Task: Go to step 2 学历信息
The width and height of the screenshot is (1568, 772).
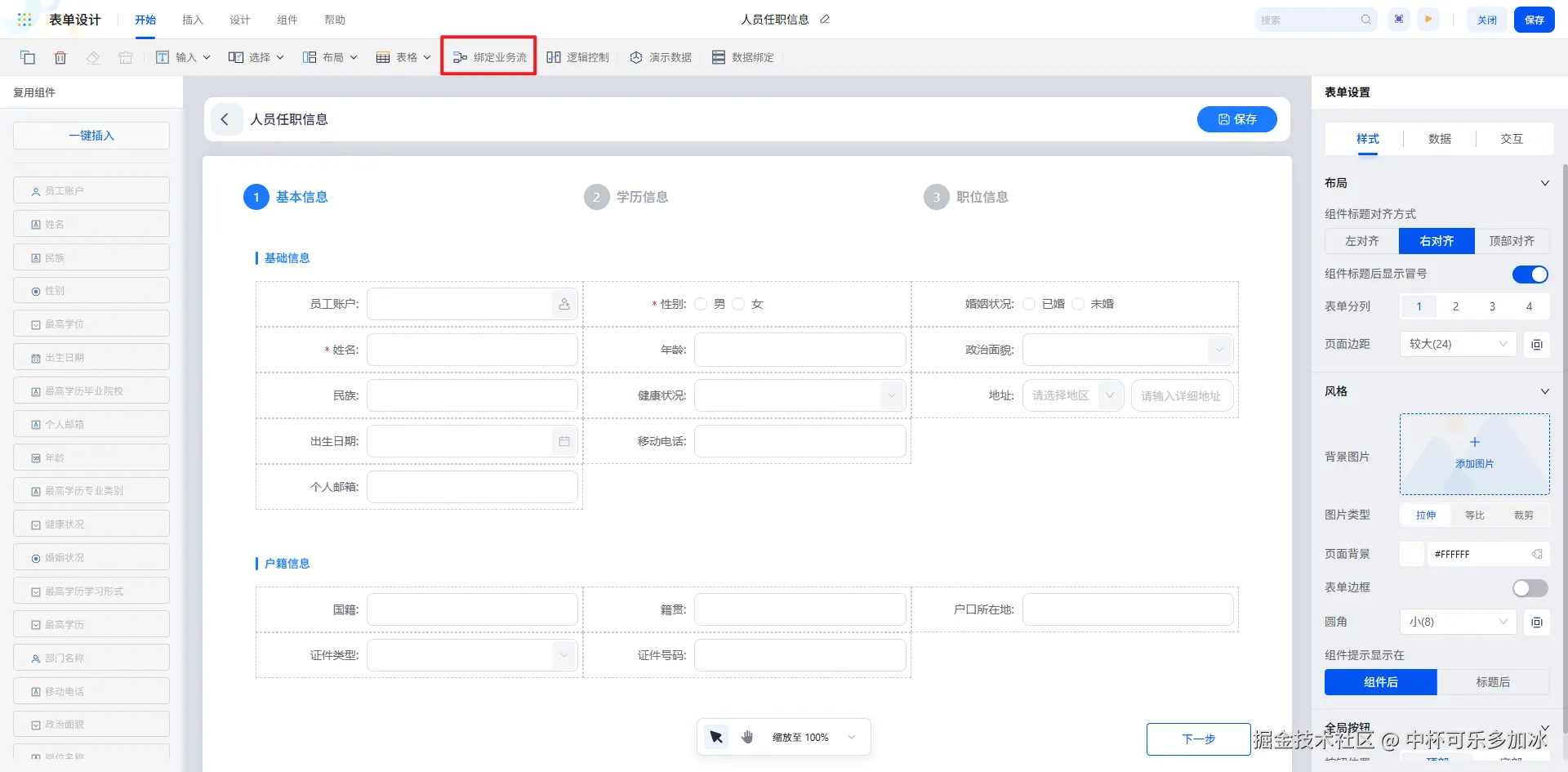Action: pos(626,197)
